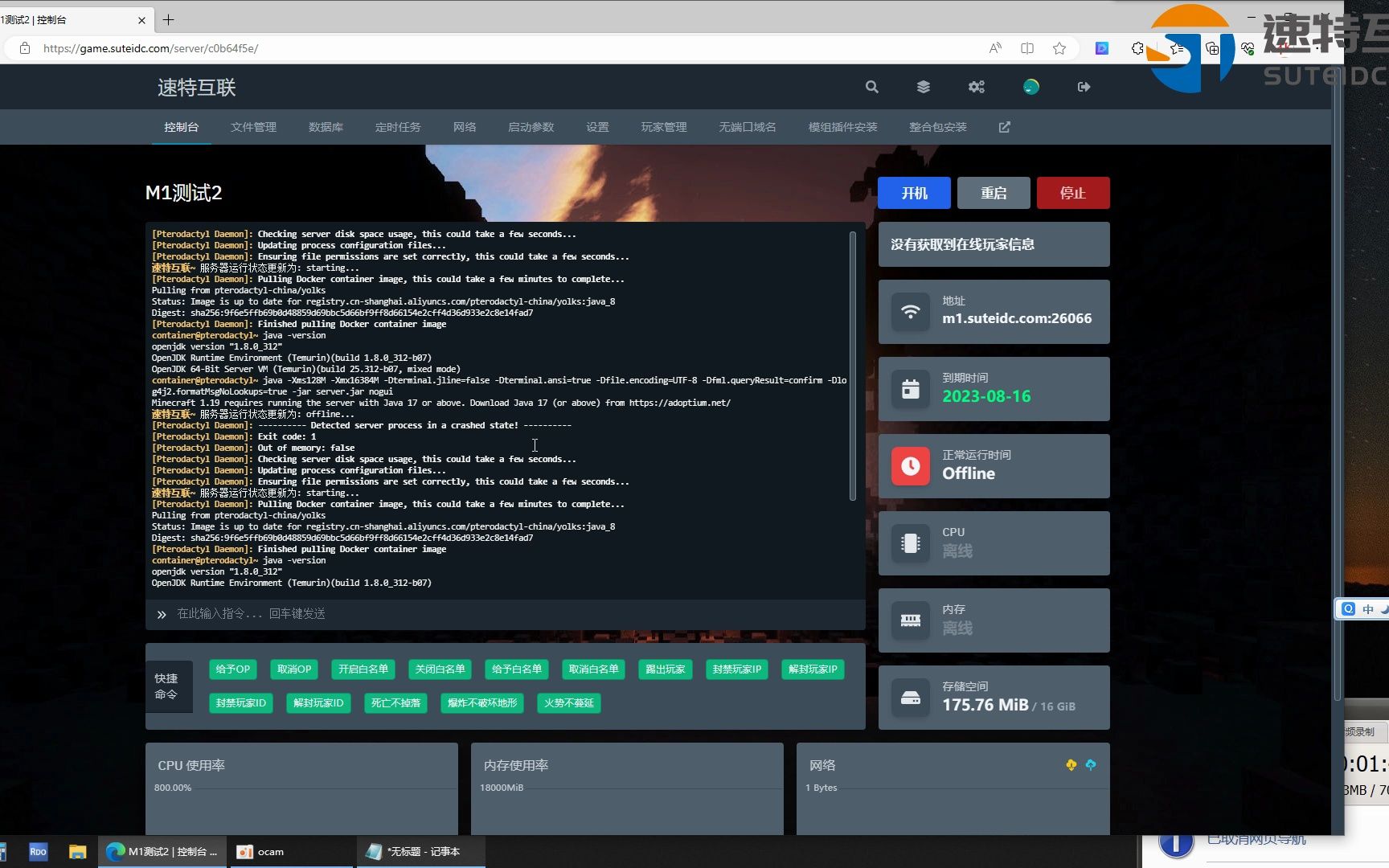Open a new browser tab
The height and width of the screenshot is (868, 1389).
point(168,19)
